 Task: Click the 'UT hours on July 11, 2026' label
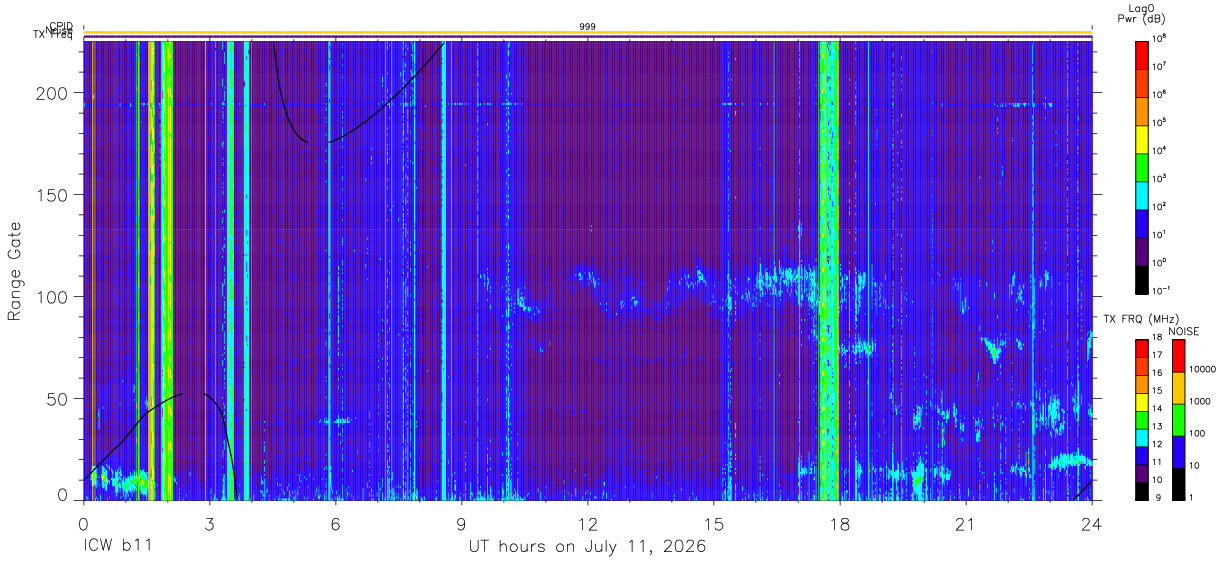587,547
